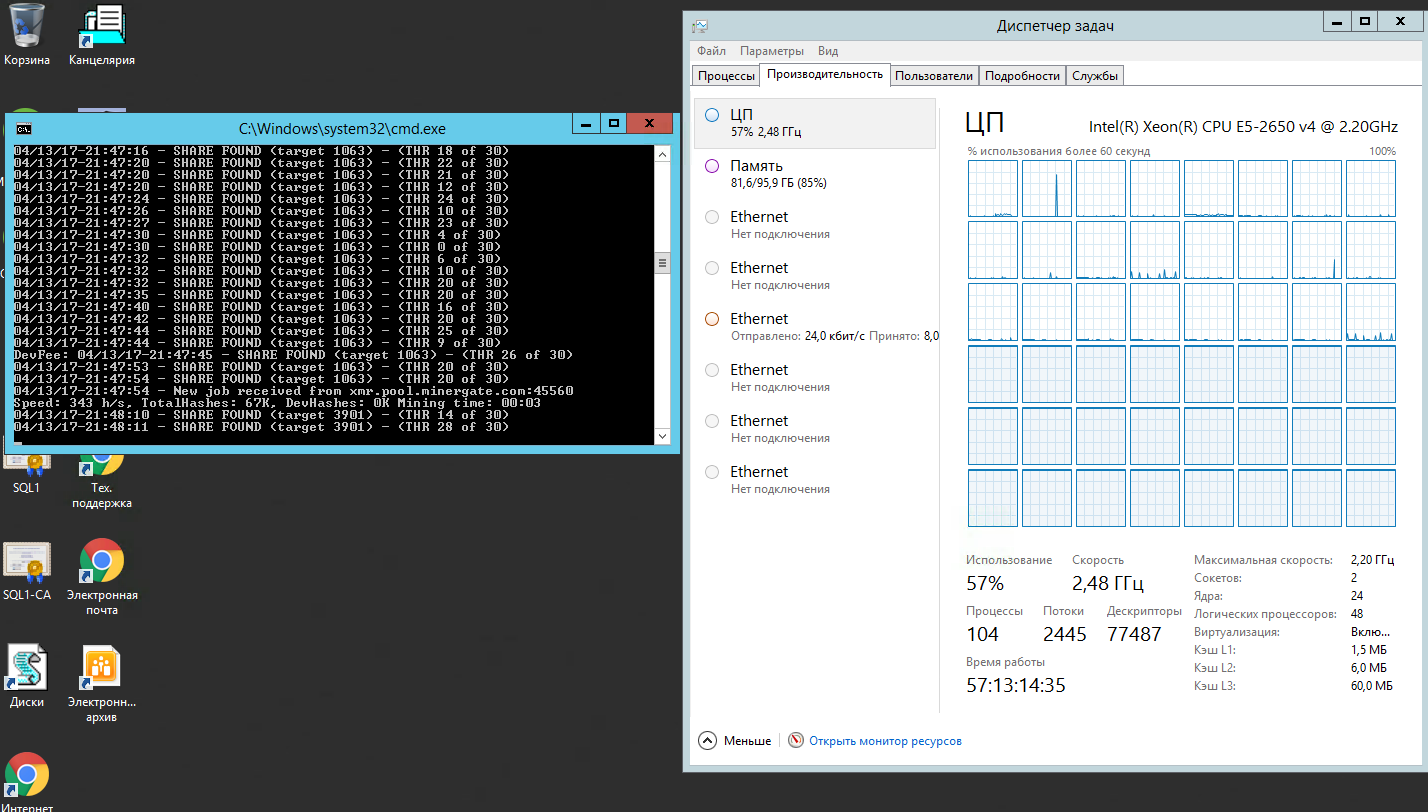Click the cmd.exe window title bar icon
This screenshot has width=1428, height=812.
pyautogui.click(x=24, y=128)
